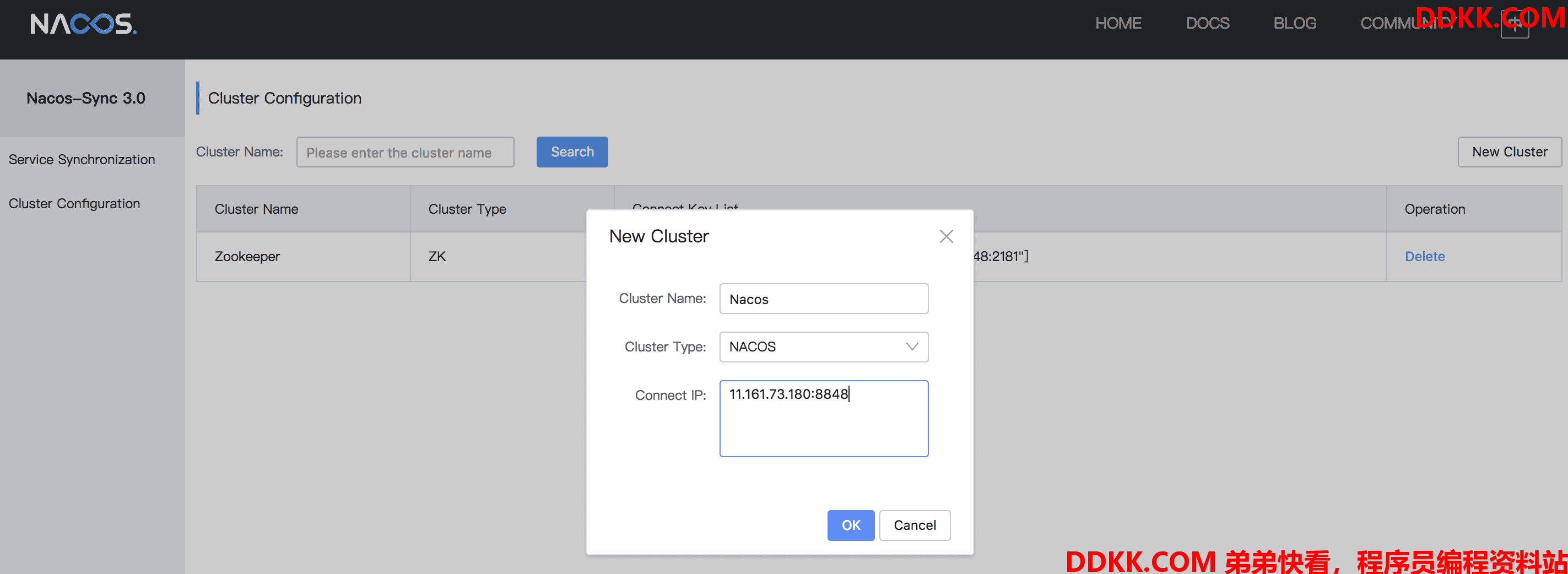
Task: Open the BLOG menu item
Action: pyautogui.click(x=1295, y=23)
